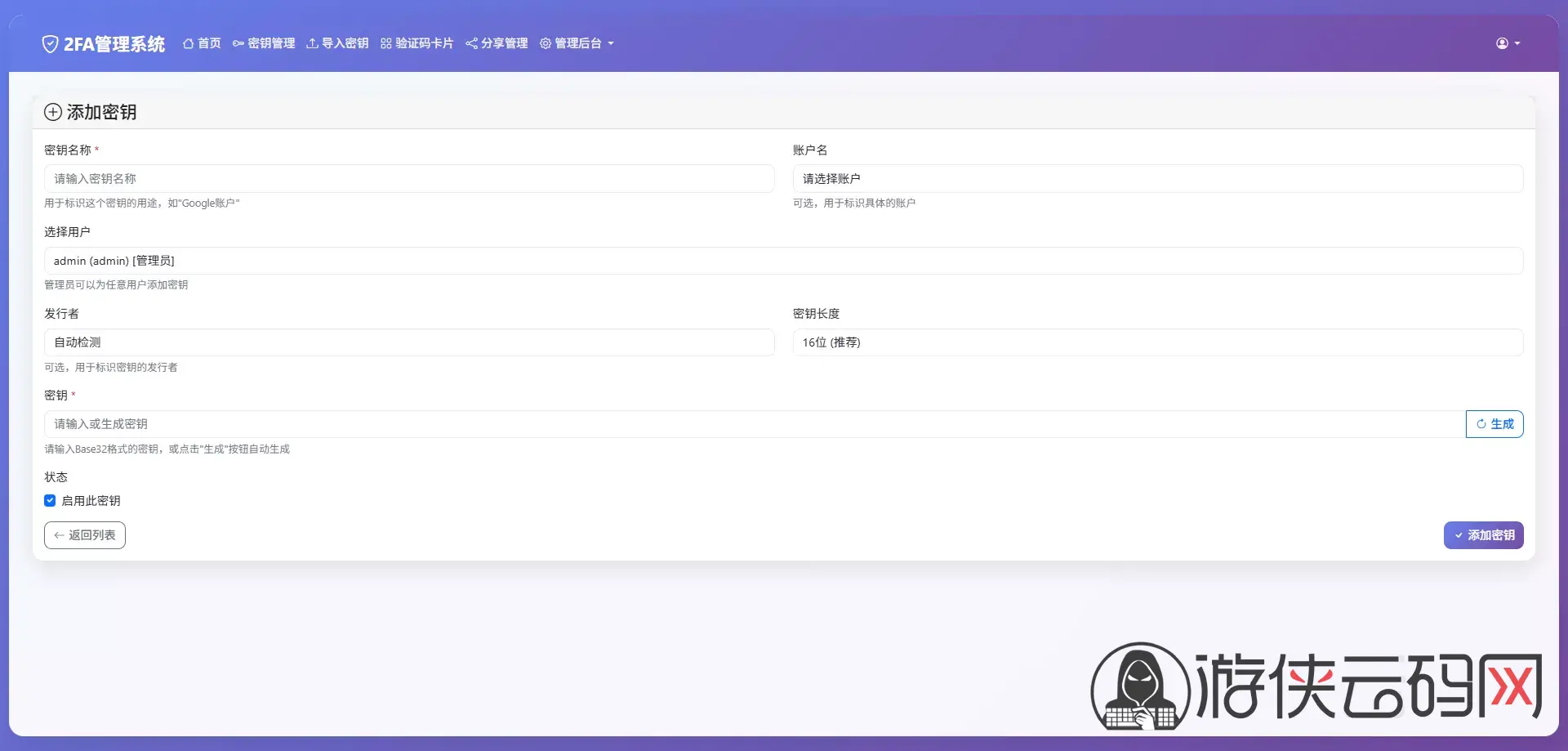Click the gear icon beside 管理后台
This screenshot has height=751, width=1568.
click(x=546, y=43)
